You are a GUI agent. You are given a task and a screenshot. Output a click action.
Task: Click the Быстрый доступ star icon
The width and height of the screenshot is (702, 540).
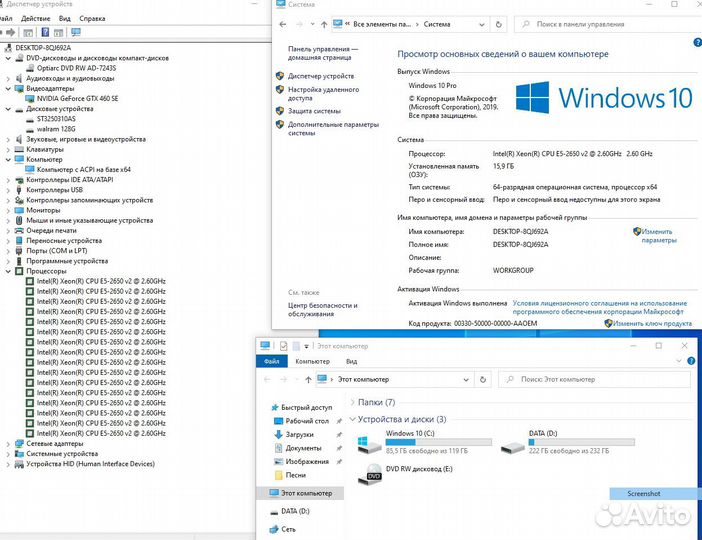pos(275,407)
